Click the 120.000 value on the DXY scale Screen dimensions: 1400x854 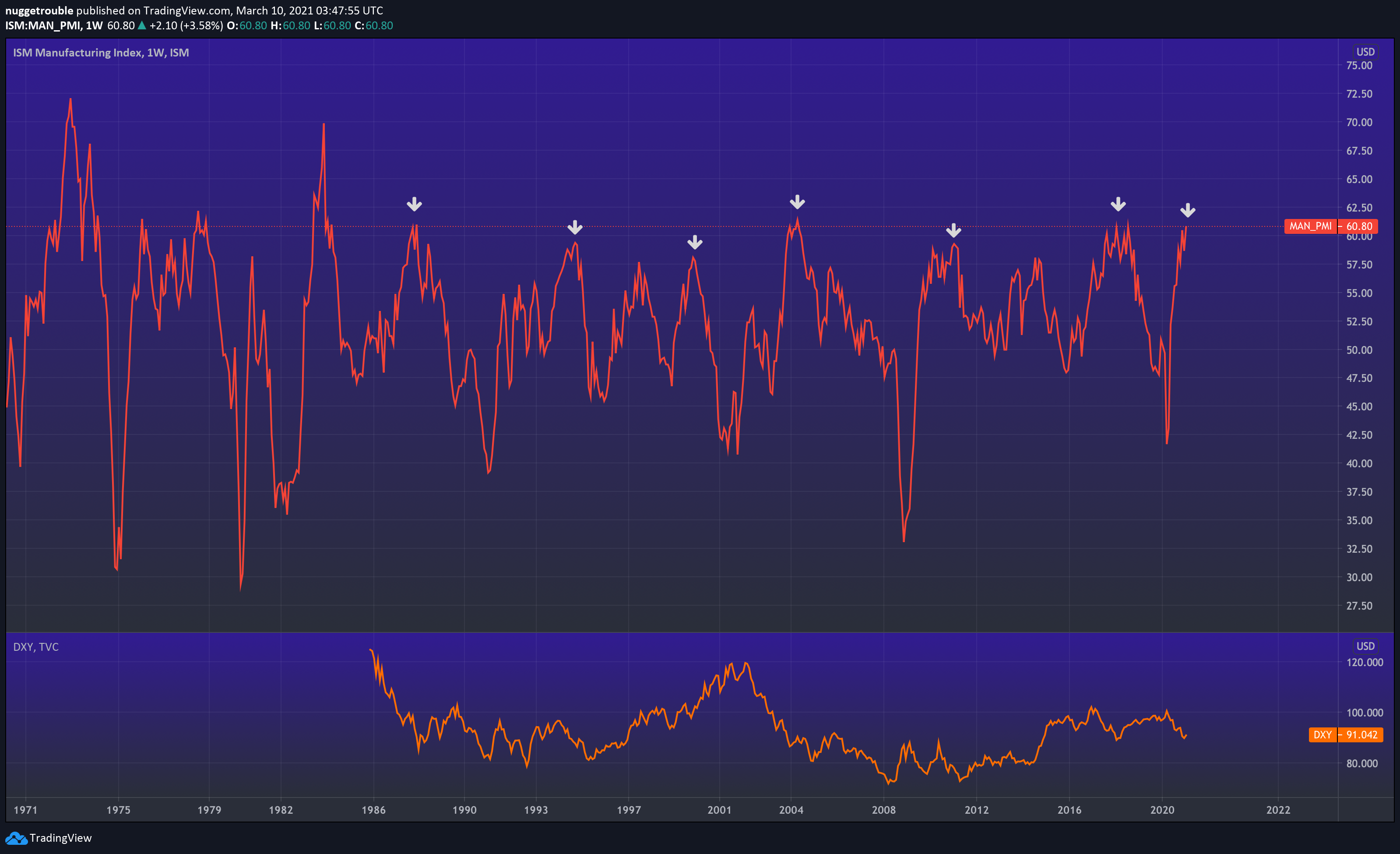1365,662
